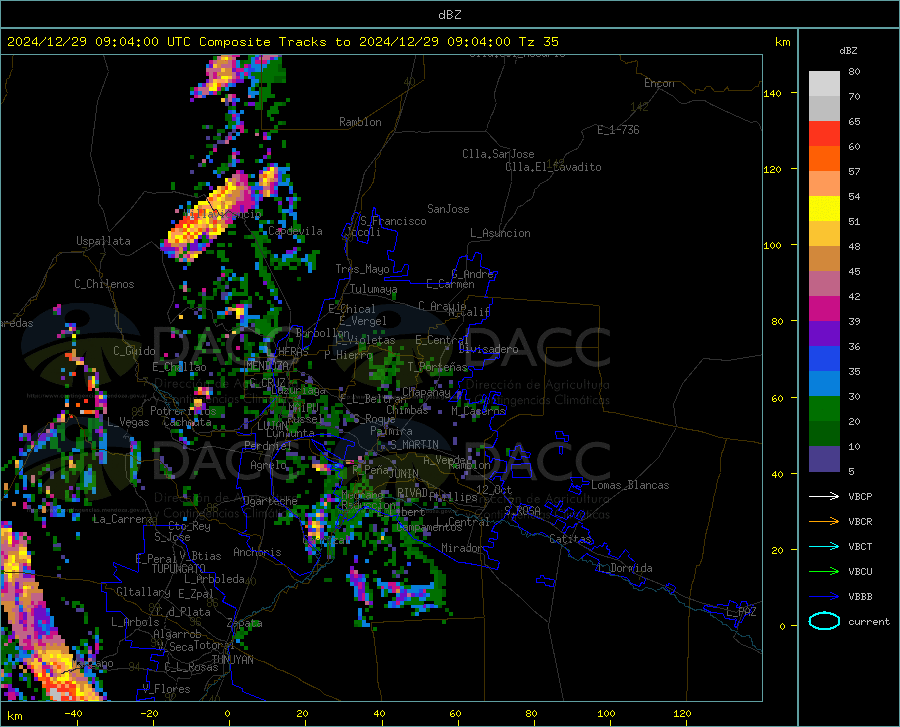Click the 'VBCP' legend label
Image resolution: width=900 pixels, height=727 pixels.
(860, 496)
